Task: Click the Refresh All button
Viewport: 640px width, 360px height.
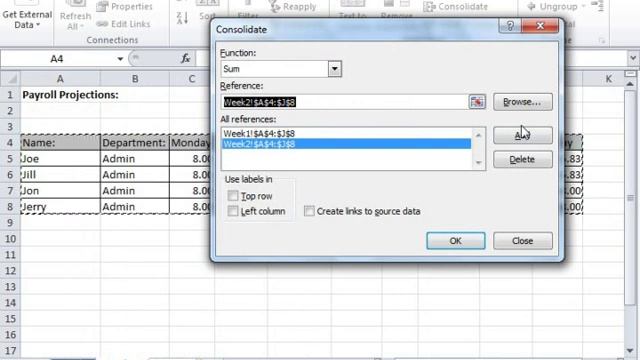Action: [75, 16]
